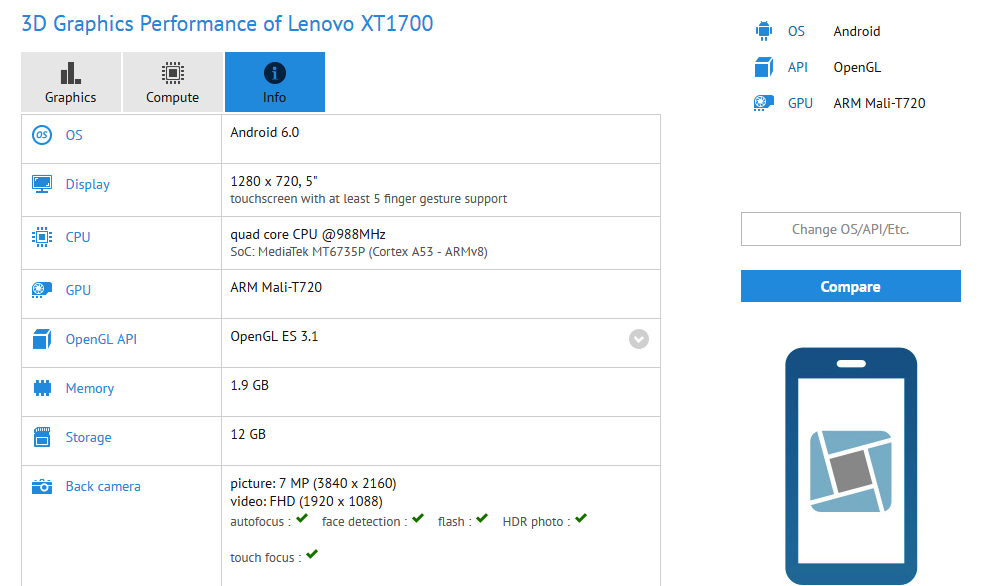Click the Display monitor icon

tap(42, 184)
